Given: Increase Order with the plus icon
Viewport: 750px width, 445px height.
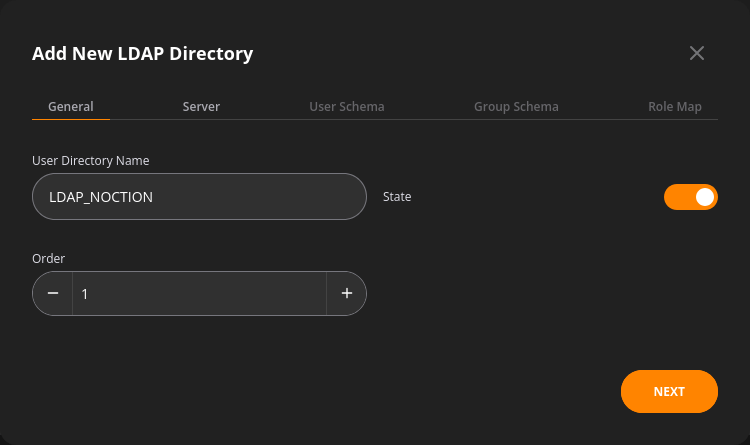Looking at the screenshot, I should pos(347,293).
